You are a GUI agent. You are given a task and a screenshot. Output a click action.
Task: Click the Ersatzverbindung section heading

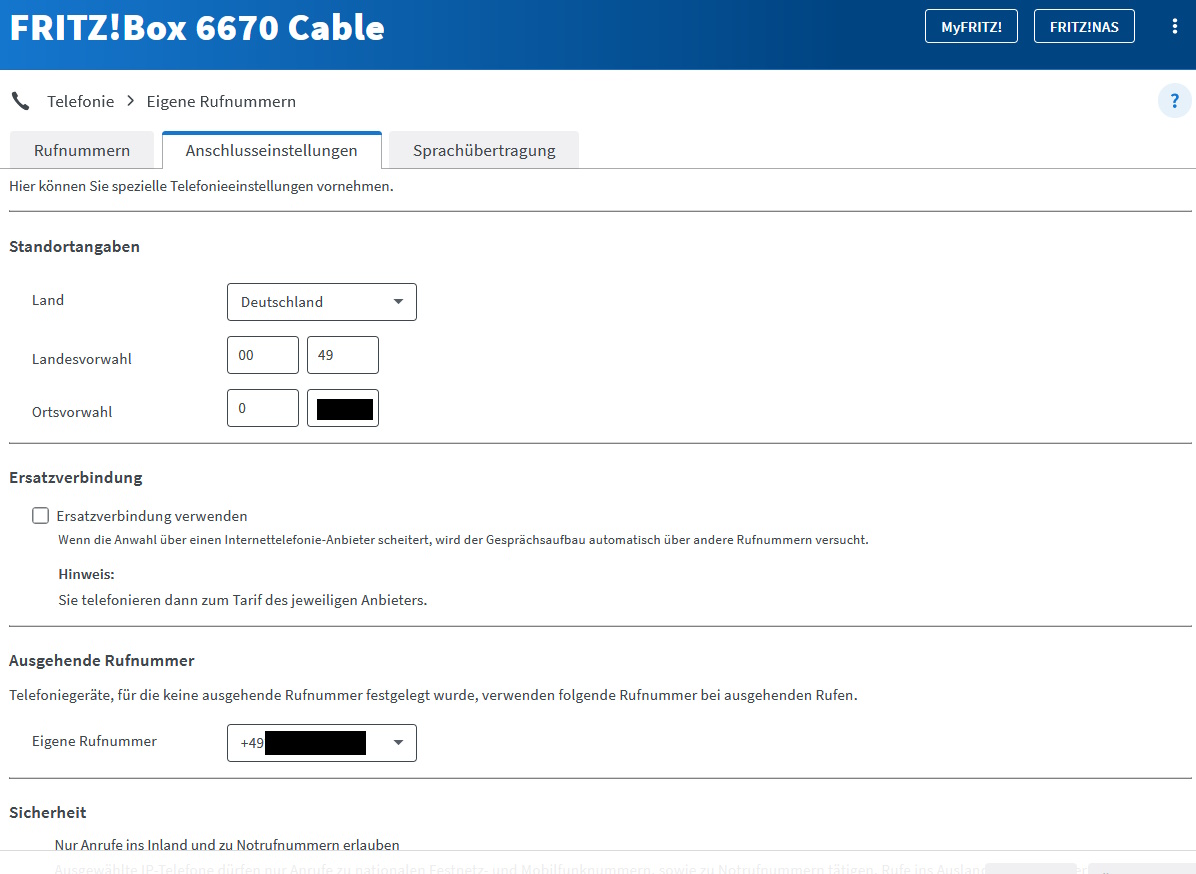pos(76,477)
